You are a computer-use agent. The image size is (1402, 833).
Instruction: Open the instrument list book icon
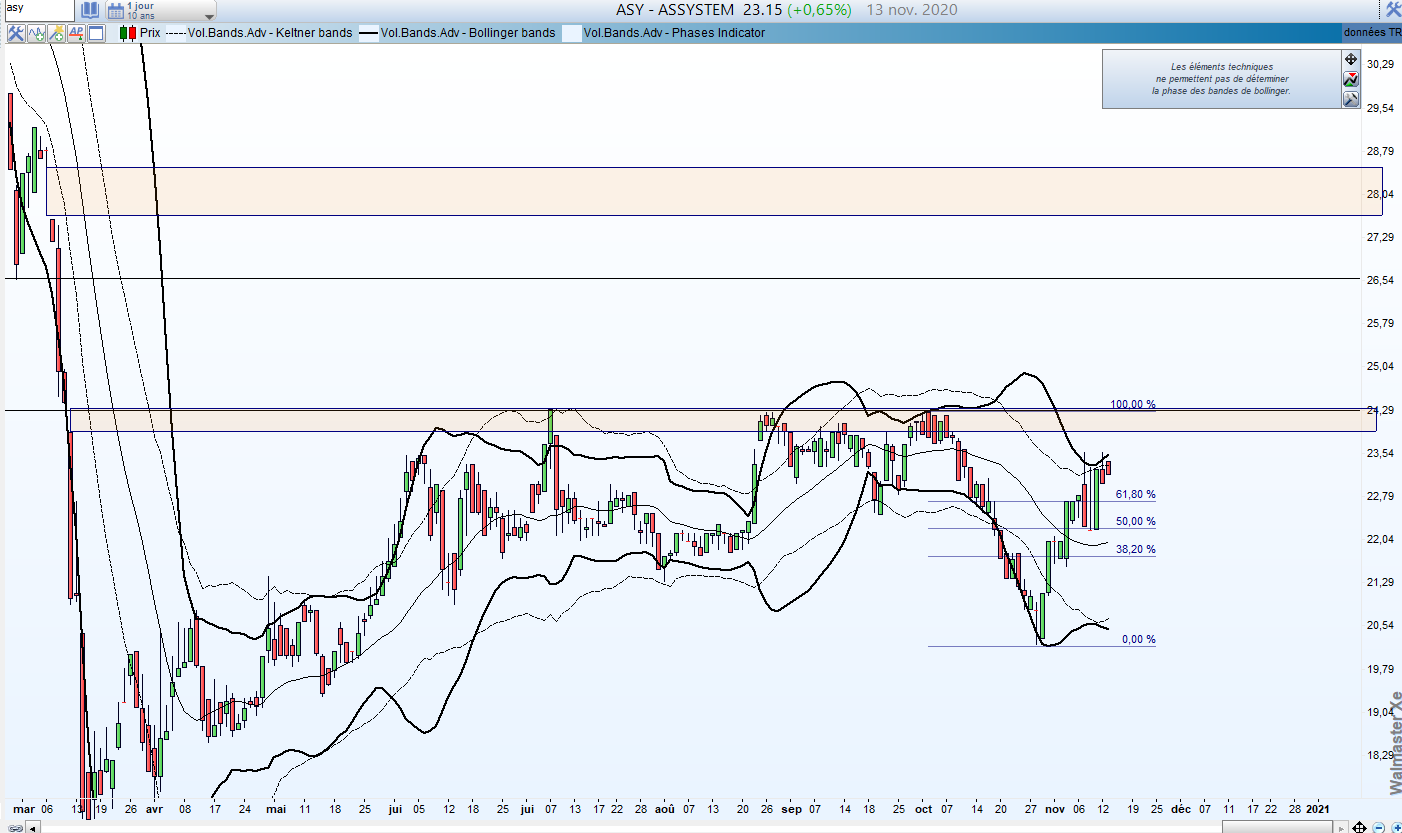click(90, 10)
